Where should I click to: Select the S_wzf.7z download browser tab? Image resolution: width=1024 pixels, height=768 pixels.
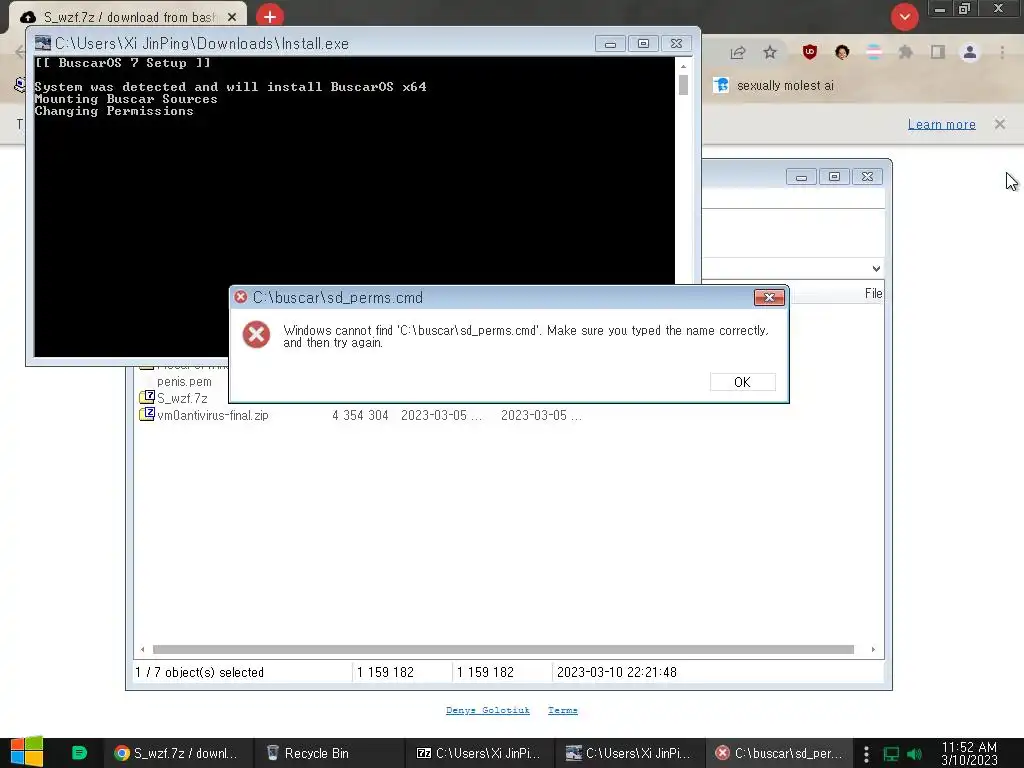point(128,18)
